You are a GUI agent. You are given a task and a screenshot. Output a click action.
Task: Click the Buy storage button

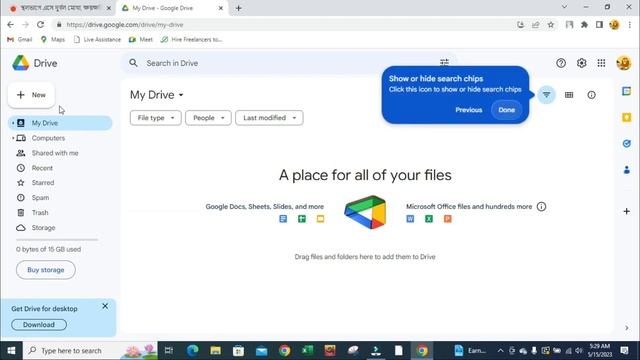coord(46,270)
